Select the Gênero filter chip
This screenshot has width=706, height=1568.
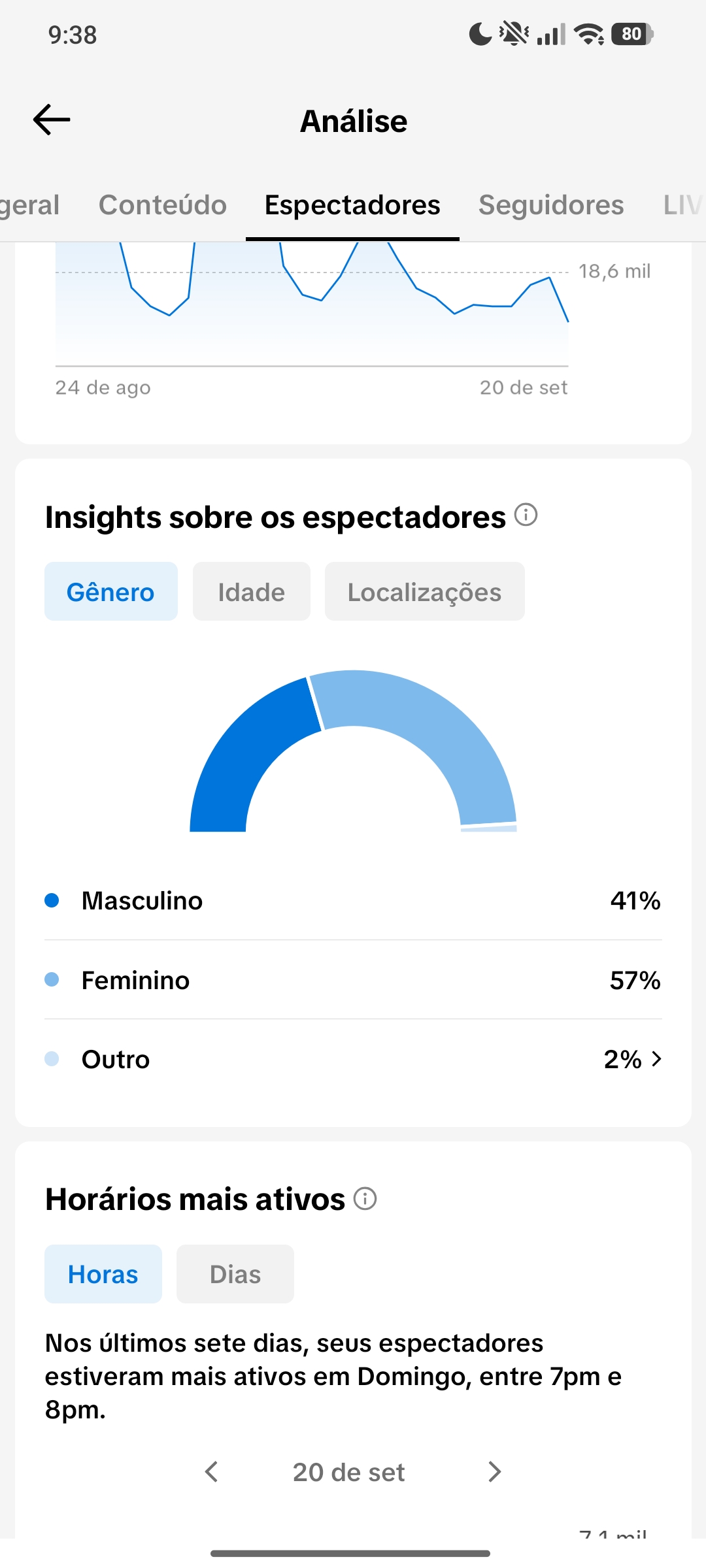[x=111, y=591]
